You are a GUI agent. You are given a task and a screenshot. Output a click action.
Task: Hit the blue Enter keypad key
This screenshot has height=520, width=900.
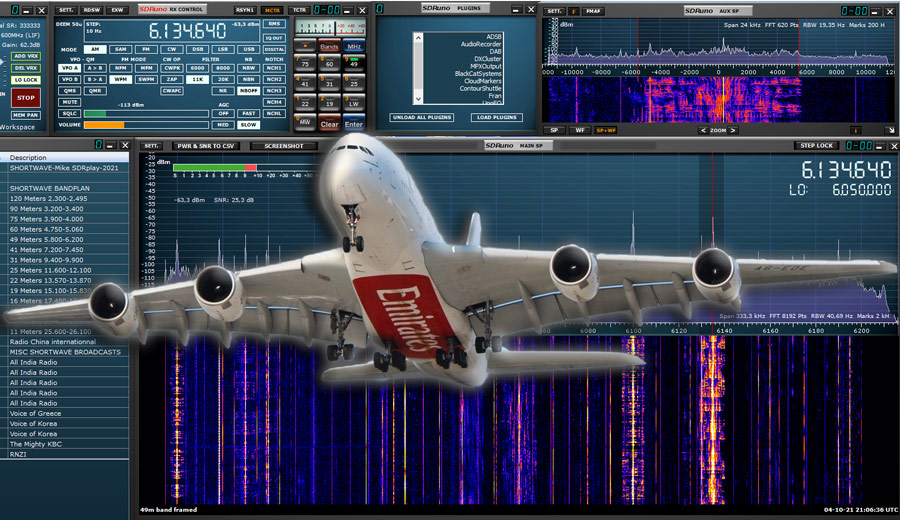coord(354,123)
